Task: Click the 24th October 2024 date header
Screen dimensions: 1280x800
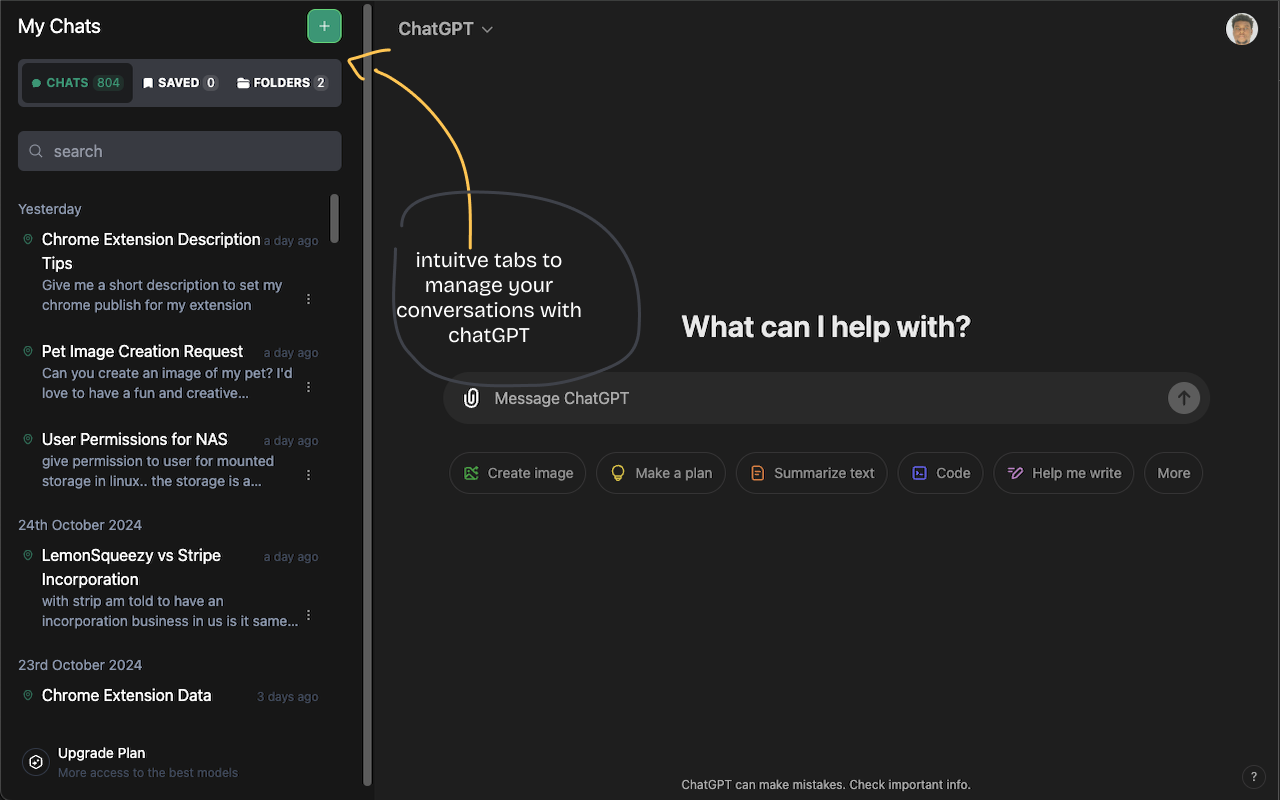Action: tap(80, 525)
